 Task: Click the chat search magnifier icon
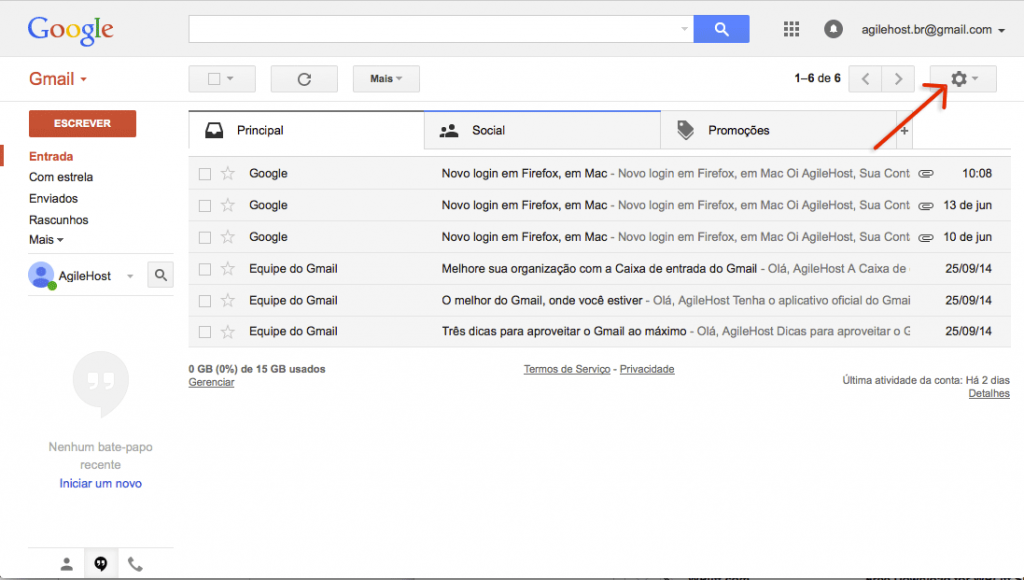click(161, 276)
